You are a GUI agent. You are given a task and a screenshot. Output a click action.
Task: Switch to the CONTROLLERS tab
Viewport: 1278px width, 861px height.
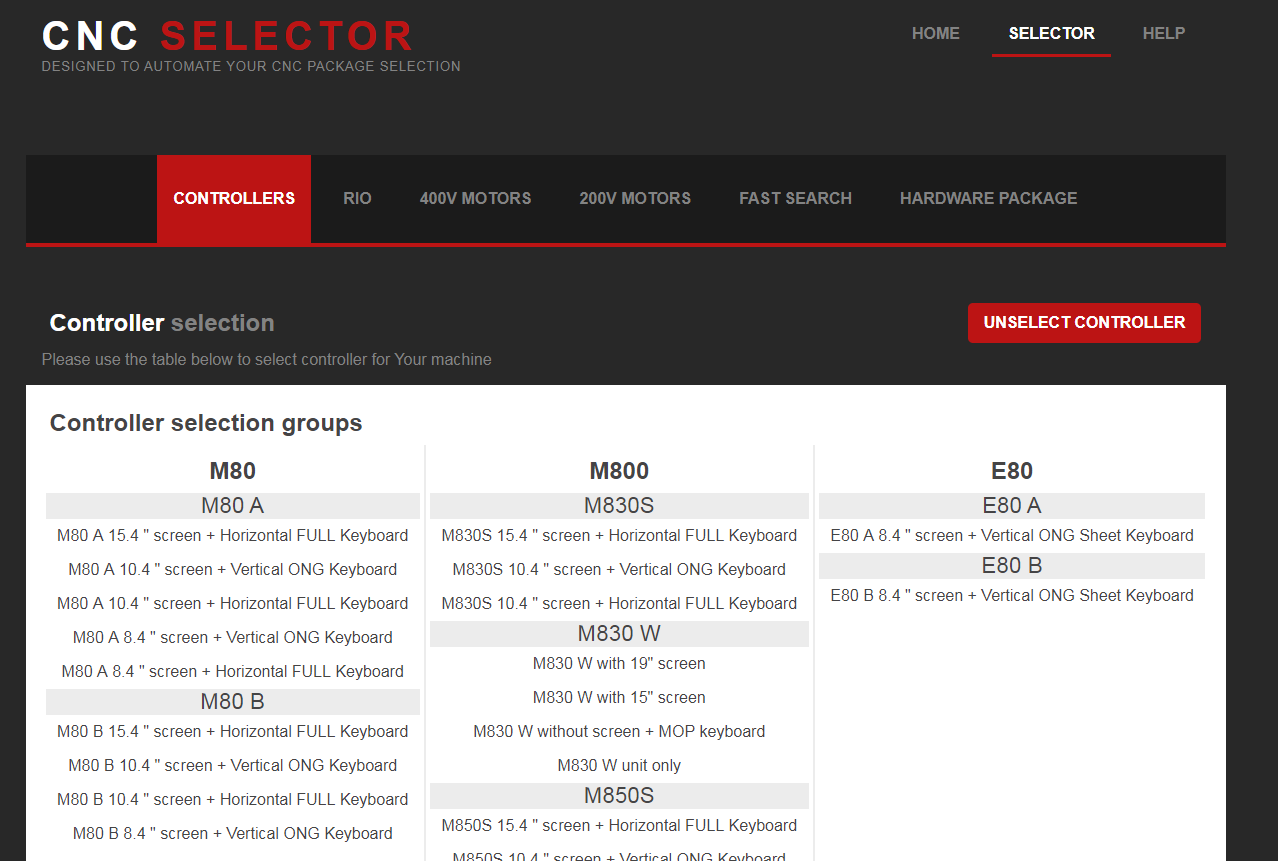tap(234, 198)
